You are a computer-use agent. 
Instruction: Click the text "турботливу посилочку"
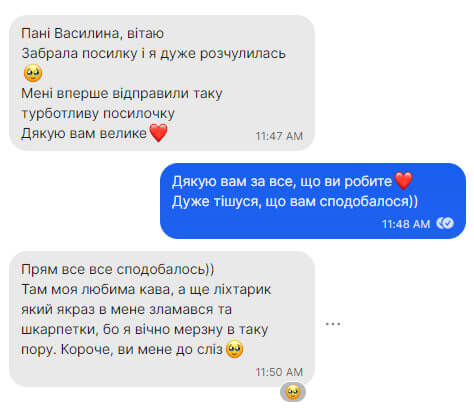pyautogui.click(x=98, y=113)
